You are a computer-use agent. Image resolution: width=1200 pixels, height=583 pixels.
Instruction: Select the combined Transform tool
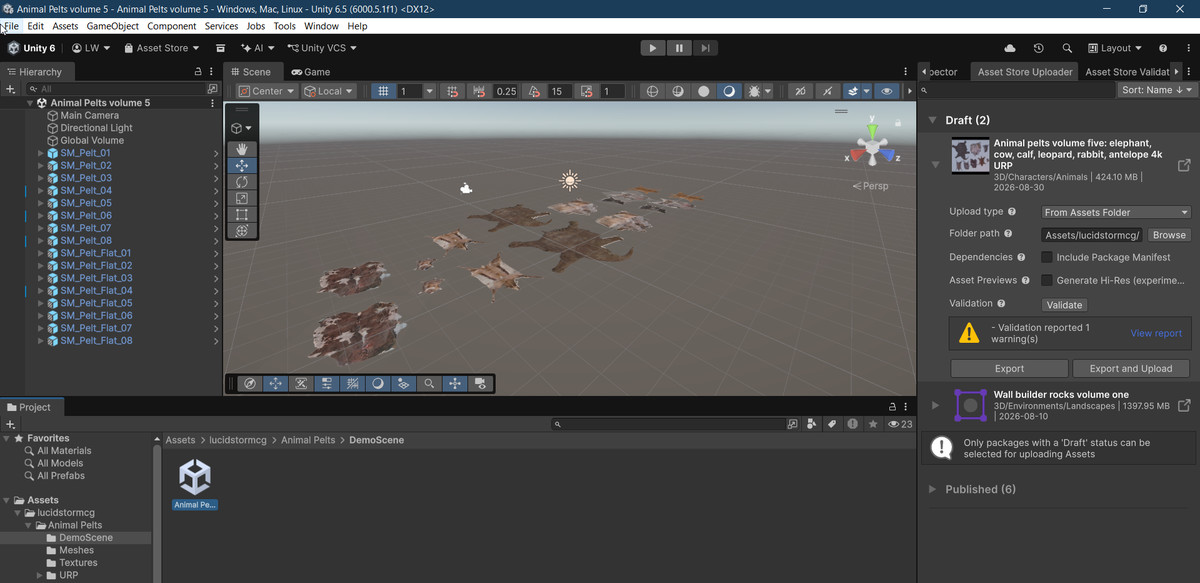coord(241,231)
